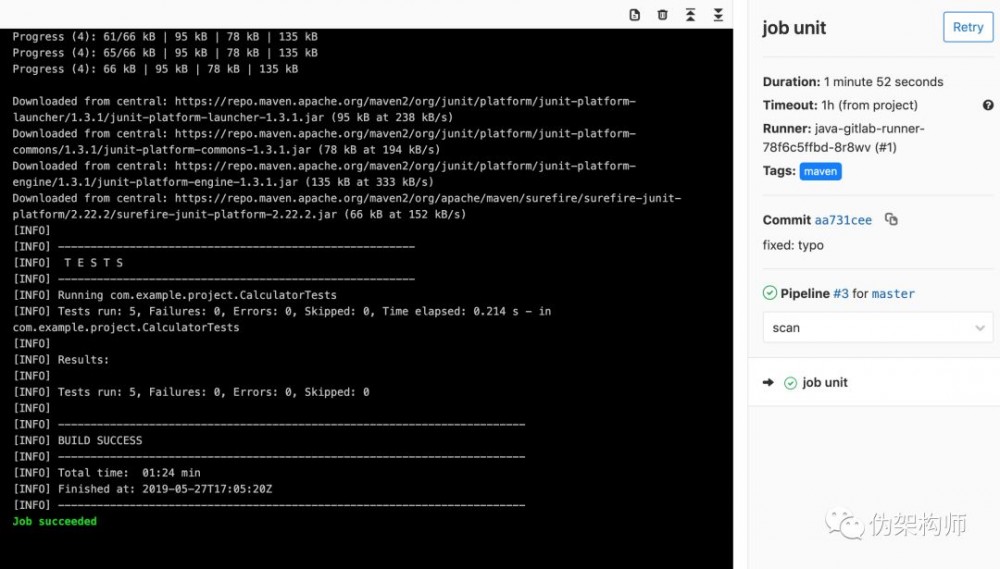1000x569 pixels.
Task: Click the maven tag badge
Action: (820, 171)
